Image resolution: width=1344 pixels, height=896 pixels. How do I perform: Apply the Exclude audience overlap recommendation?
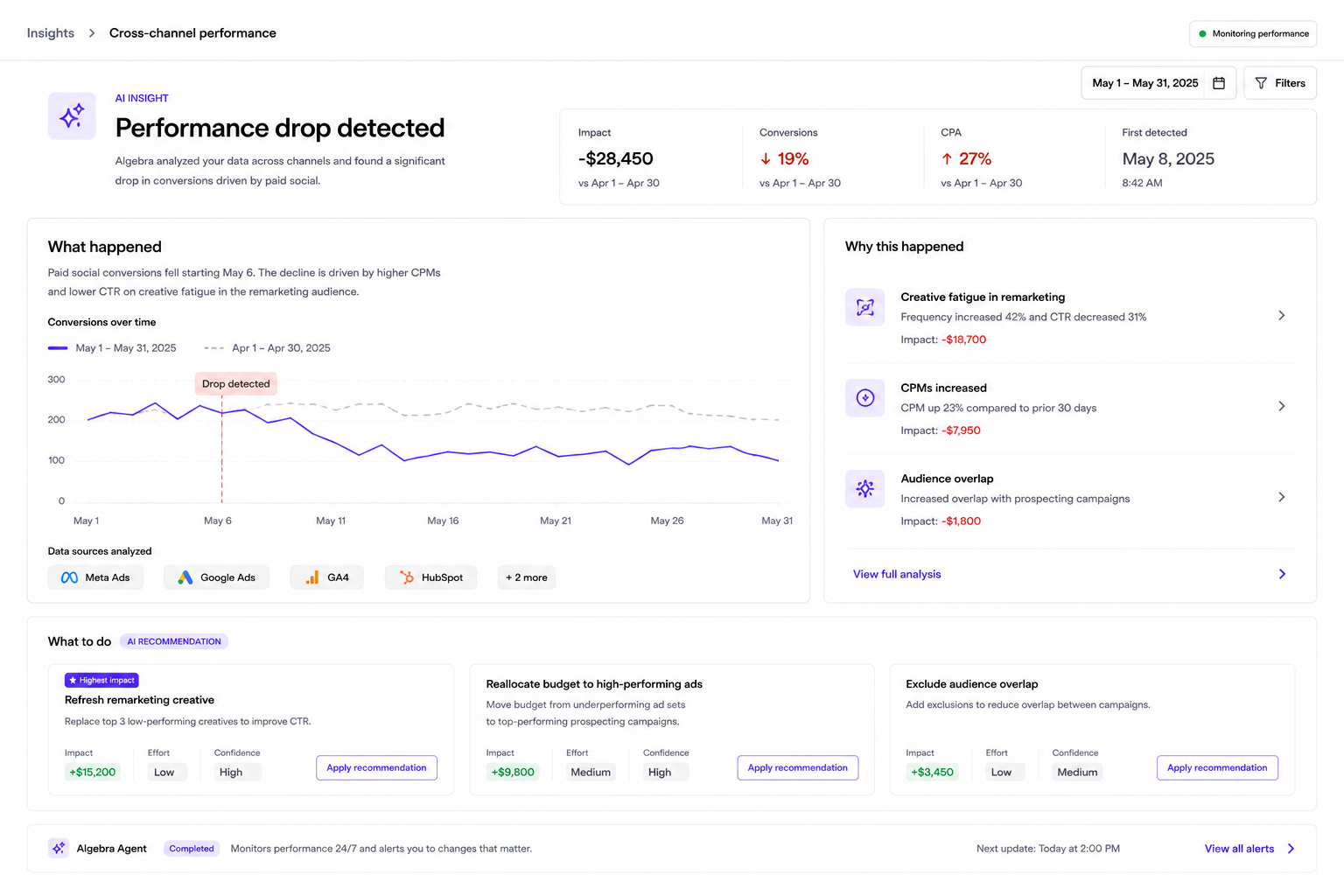coord(1217,767)
